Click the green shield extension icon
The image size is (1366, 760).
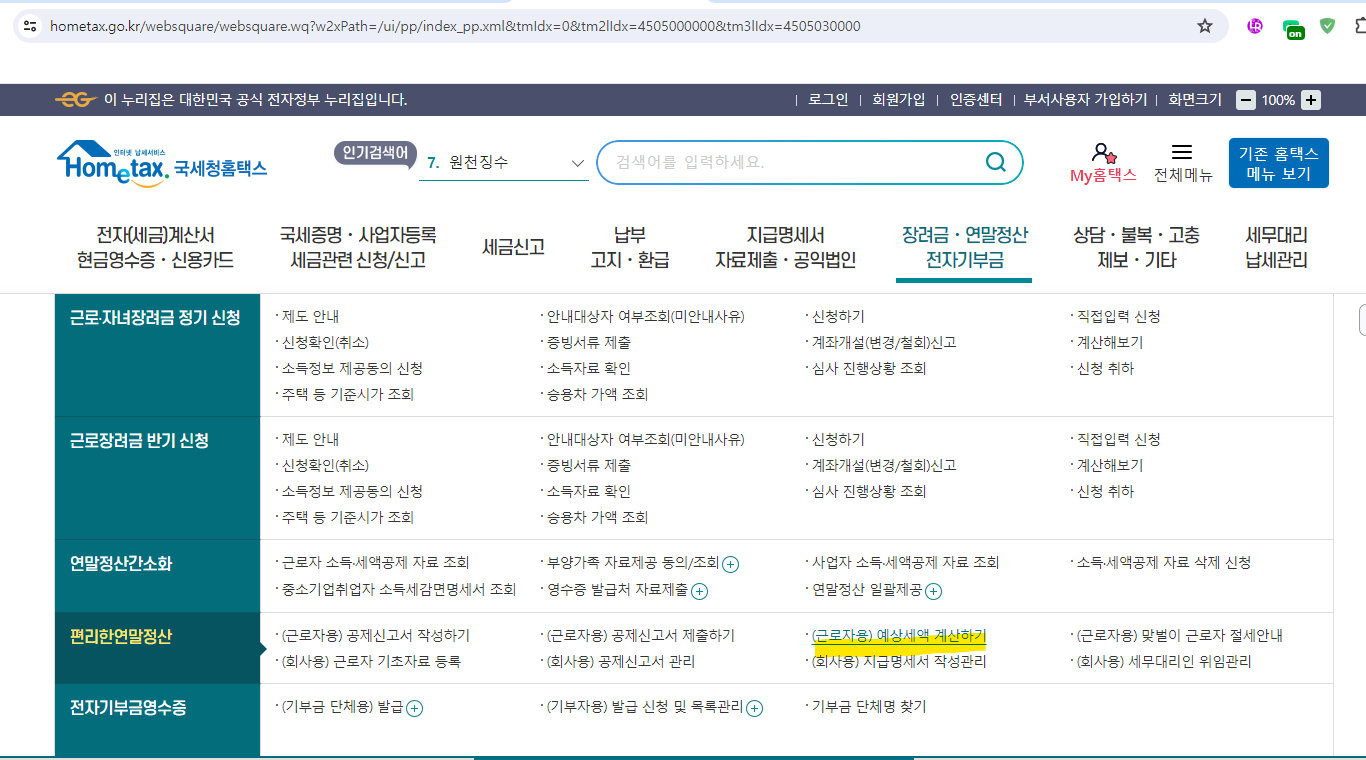tap(1327, 26)
